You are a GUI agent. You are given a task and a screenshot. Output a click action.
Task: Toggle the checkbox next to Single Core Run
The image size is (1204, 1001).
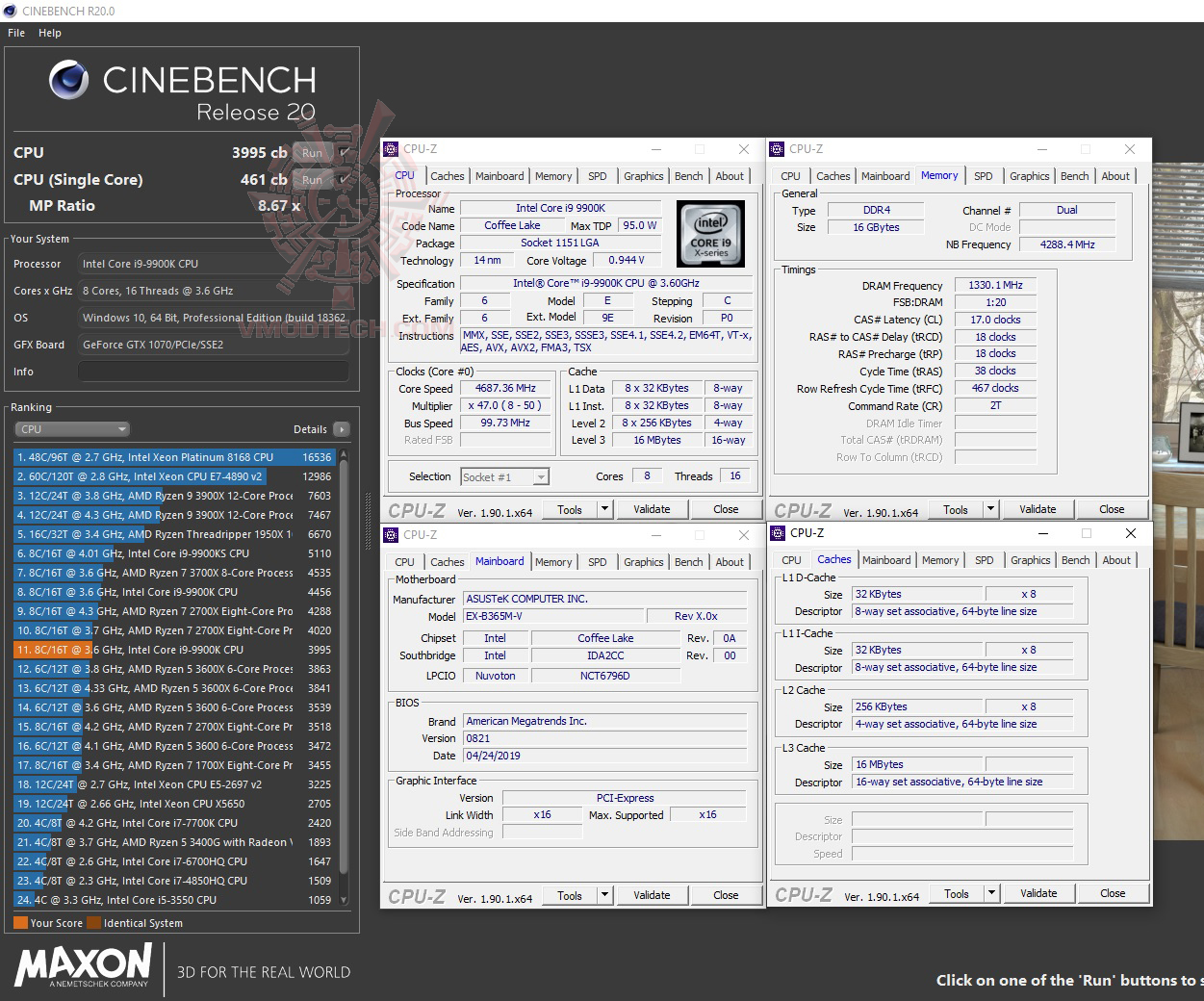pos(345,180)
